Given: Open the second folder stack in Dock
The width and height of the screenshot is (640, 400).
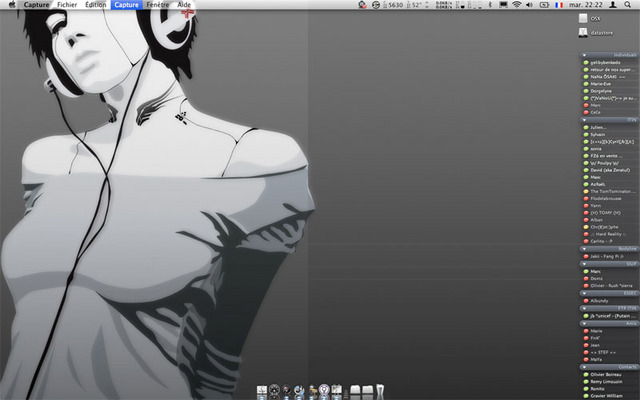Looking at the screenshot, I should pyautogui.click(x=367, y=390).
